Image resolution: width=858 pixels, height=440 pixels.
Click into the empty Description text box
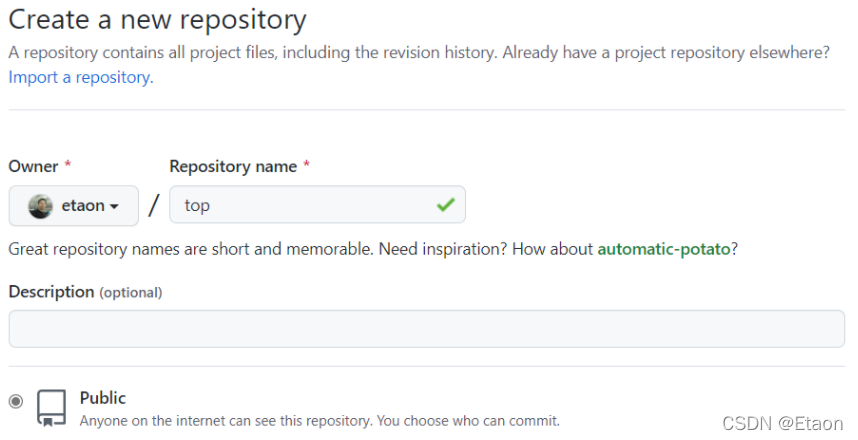[x=427, y=329]
